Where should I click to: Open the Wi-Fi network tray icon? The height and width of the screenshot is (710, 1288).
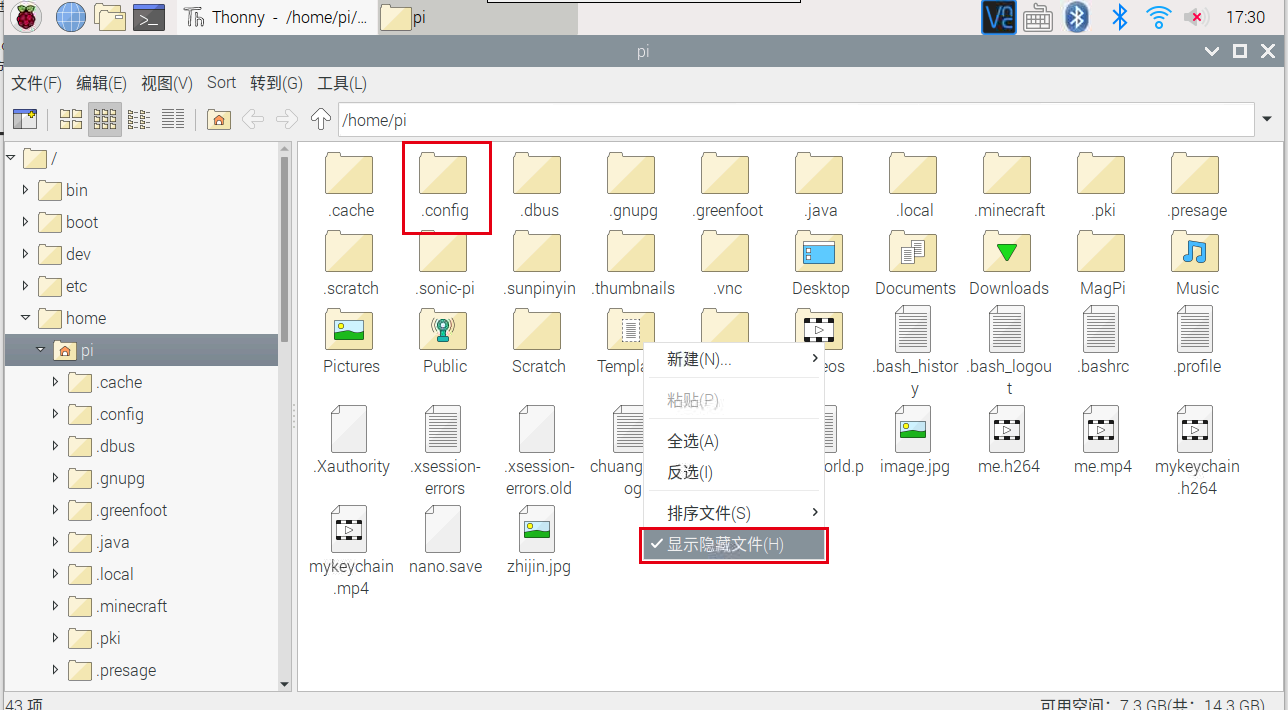(1158, 17)
